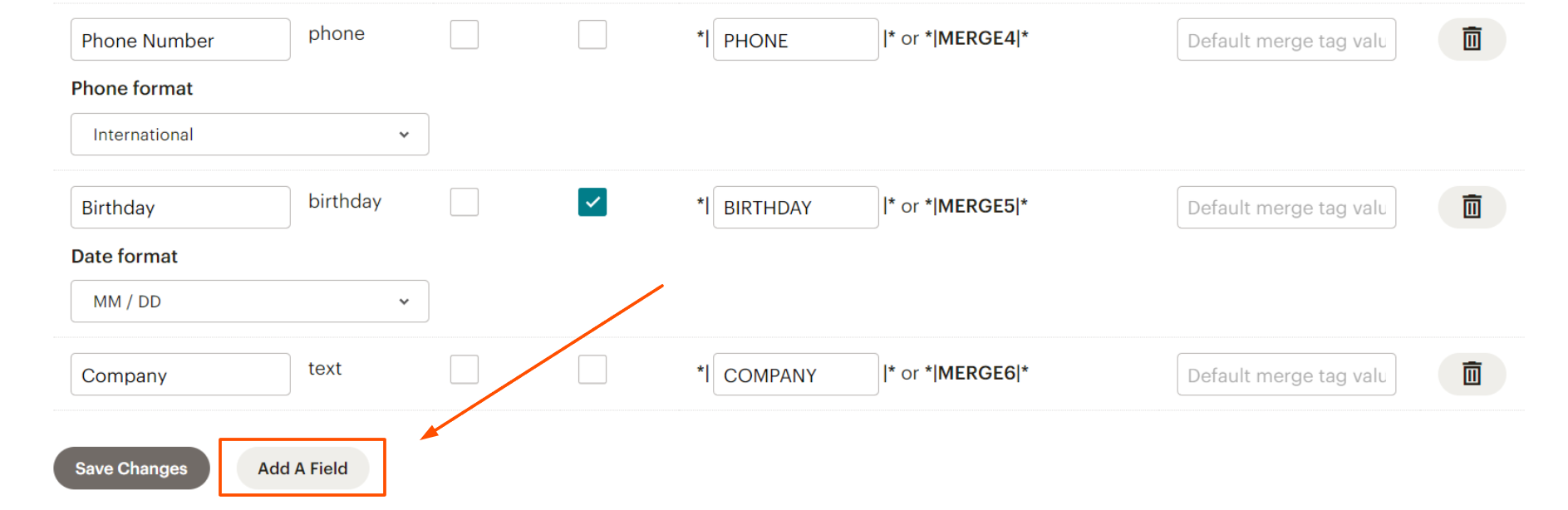This screenshot has height=510, width=1568.
Task: Uncheck the checked Birthday row checkbox
Action: coord(592,202)
